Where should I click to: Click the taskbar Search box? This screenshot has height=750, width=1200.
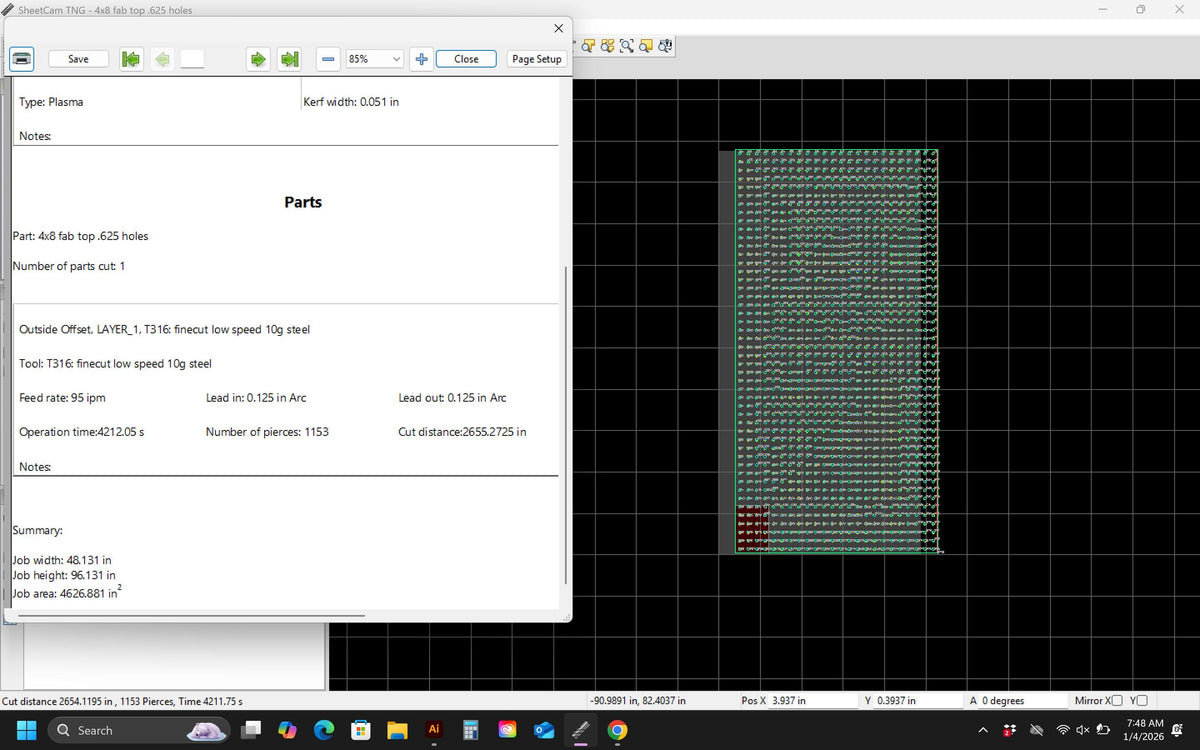pyautogui.click(x=140, y=730)
